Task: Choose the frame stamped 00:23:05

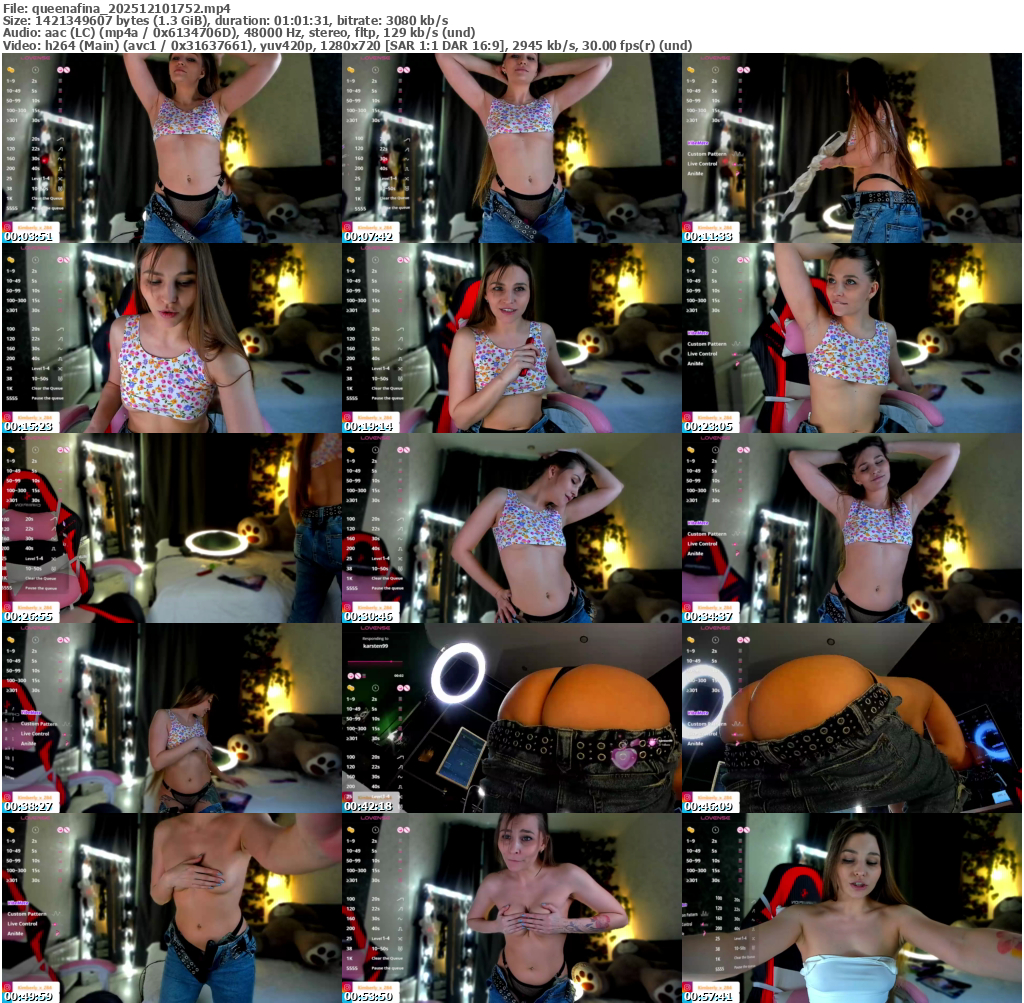Action: (852, 338)
